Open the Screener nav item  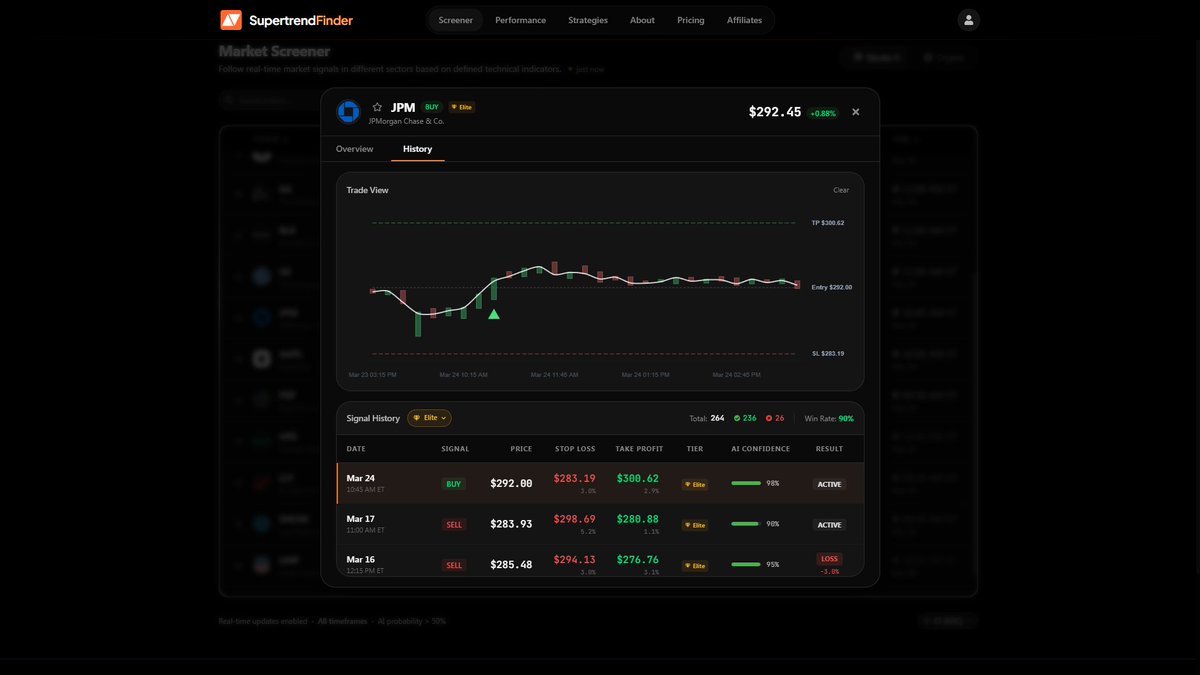(456, 20)
